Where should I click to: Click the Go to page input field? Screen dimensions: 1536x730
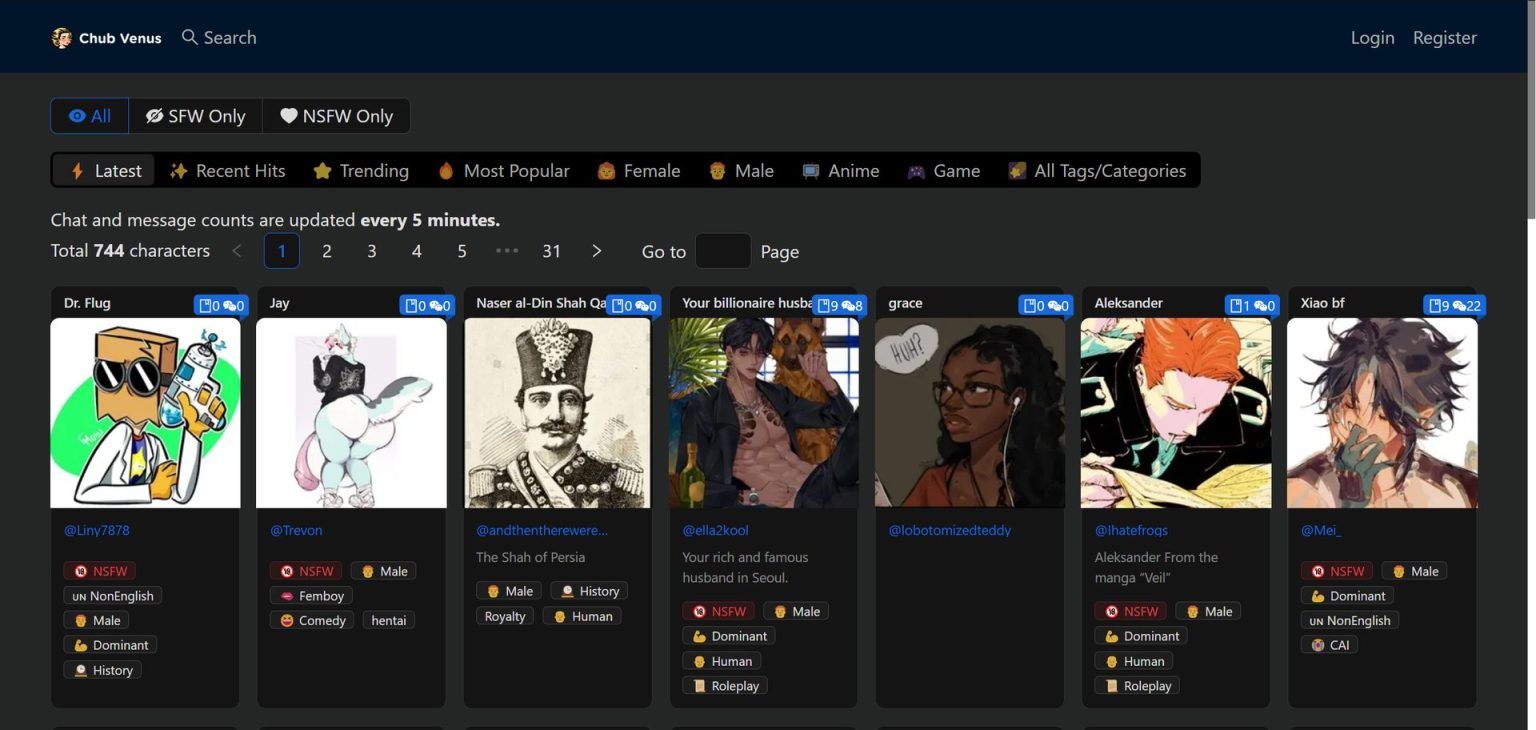(x=722, y=251)
